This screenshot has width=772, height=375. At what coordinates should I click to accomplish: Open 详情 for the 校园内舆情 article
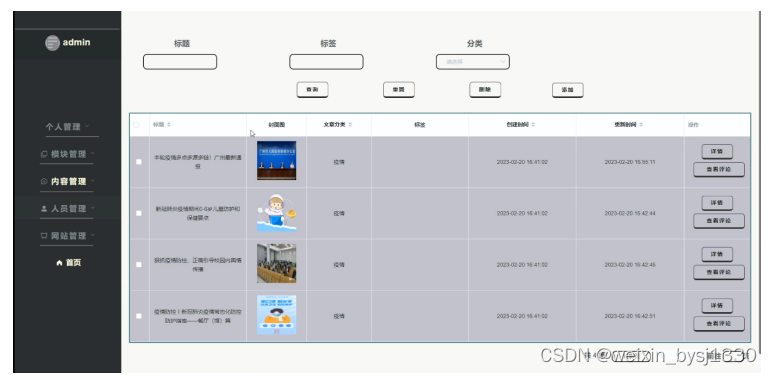pos(717,254)
